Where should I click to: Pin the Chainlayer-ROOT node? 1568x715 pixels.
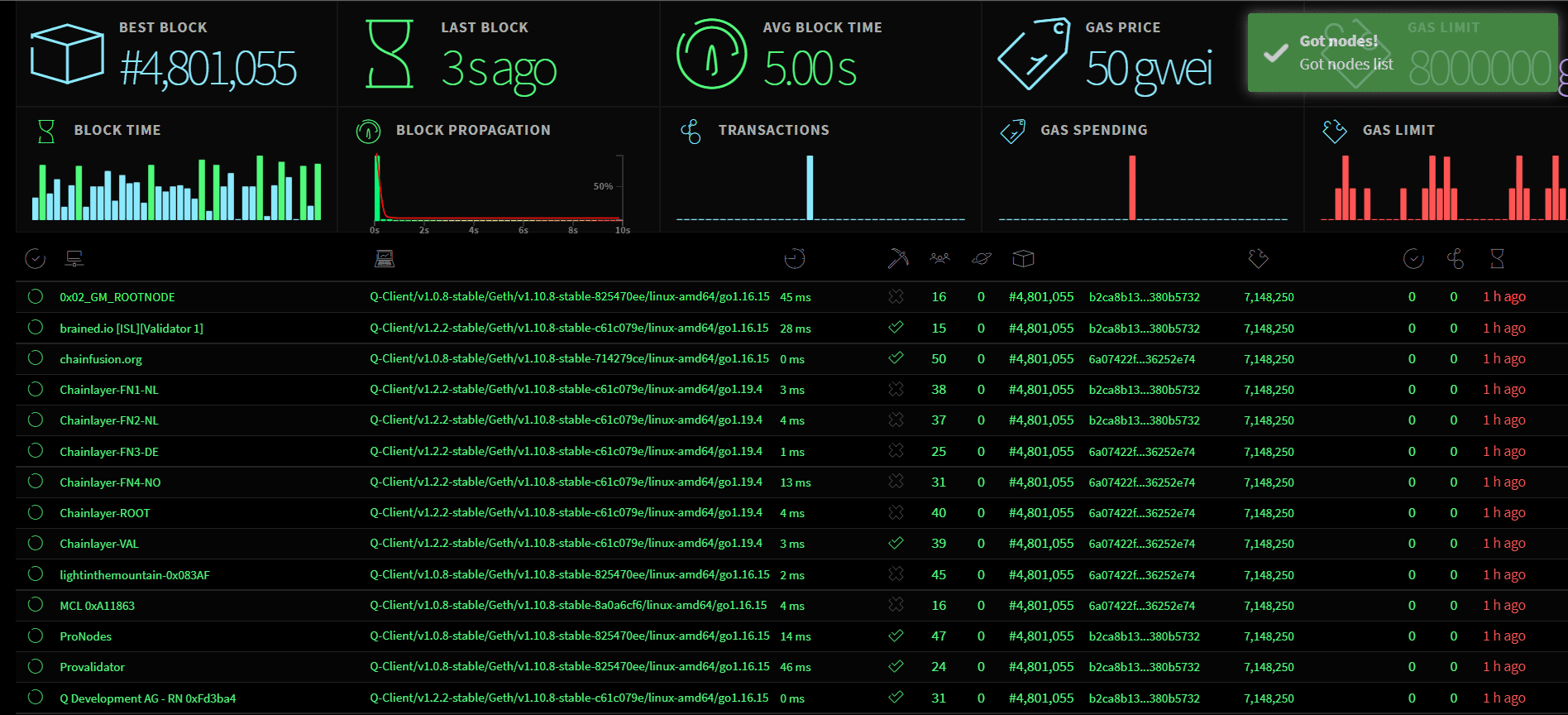(36, 512)
